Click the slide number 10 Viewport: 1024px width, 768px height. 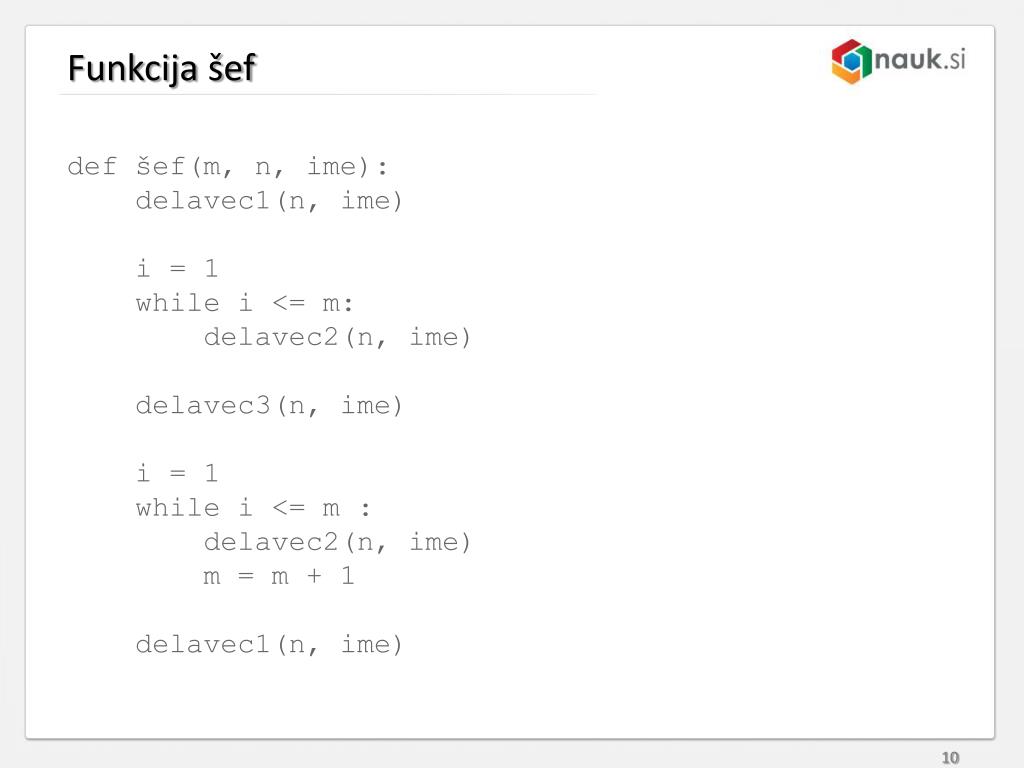point(950,758)
